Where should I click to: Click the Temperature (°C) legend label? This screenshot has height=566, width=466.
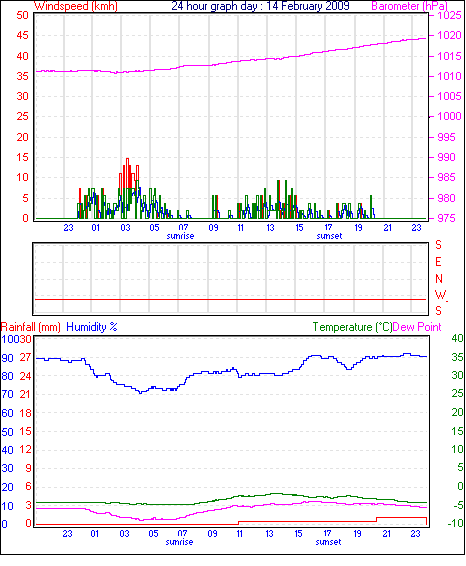(x=352, y=327)
